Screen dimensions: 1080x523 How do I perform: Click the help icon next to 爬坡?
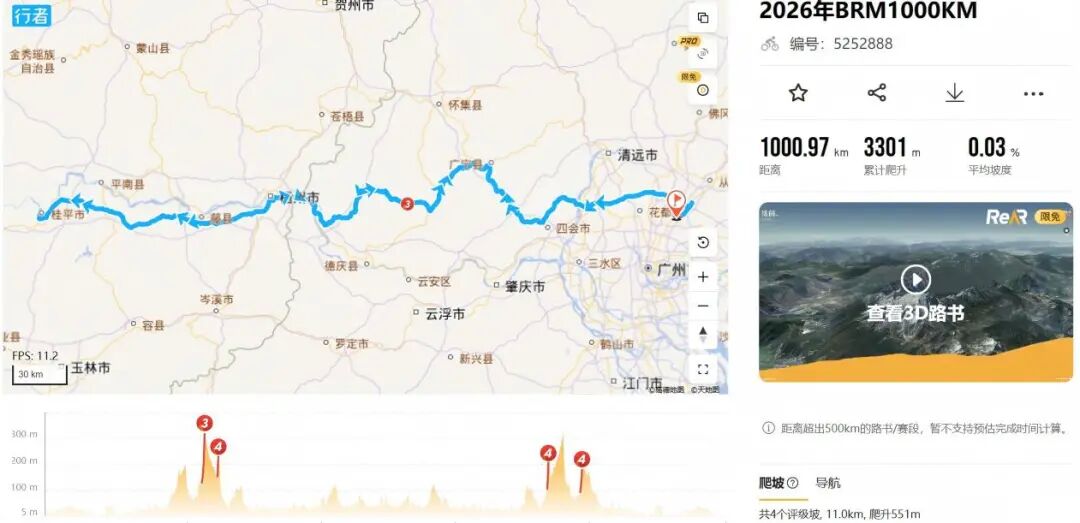coord(793,483)
